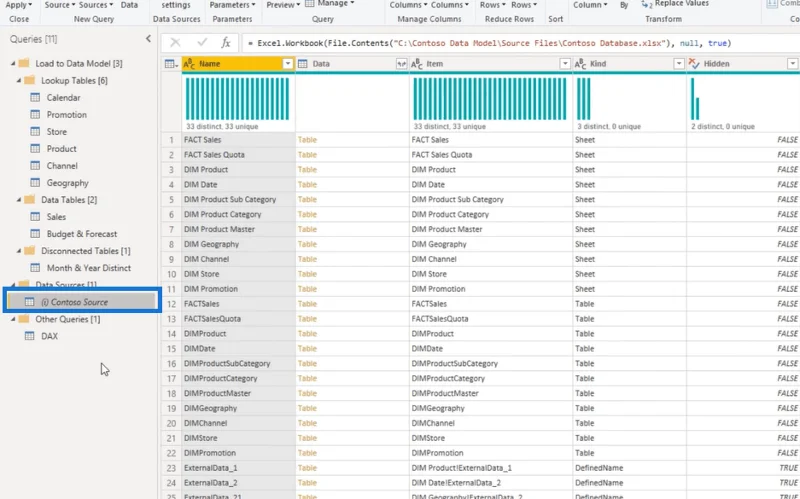Collapse the Disconnected Tables folder triangle
The width and height of the screenshot is (800, 499).
click(x=19, y=251)
